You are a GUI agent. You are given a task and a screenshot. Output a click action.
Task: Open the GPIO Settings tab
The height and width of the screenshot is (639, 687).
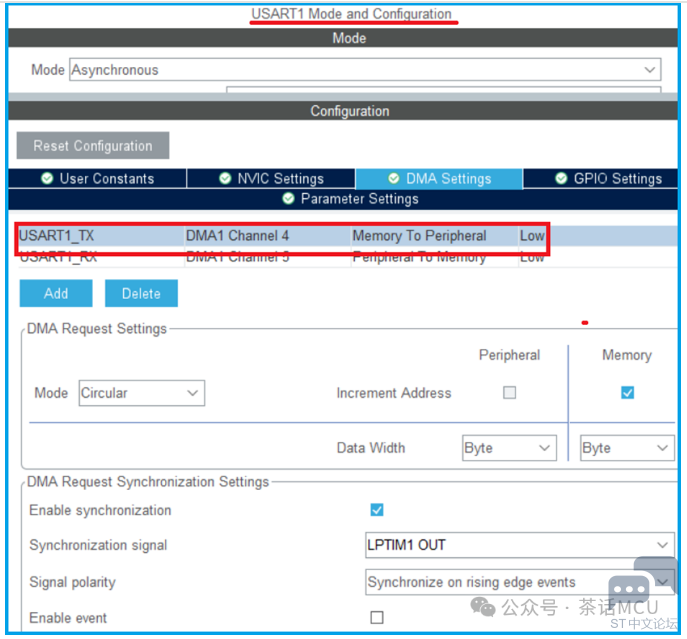pyautogui.click(x=600, y=178)
